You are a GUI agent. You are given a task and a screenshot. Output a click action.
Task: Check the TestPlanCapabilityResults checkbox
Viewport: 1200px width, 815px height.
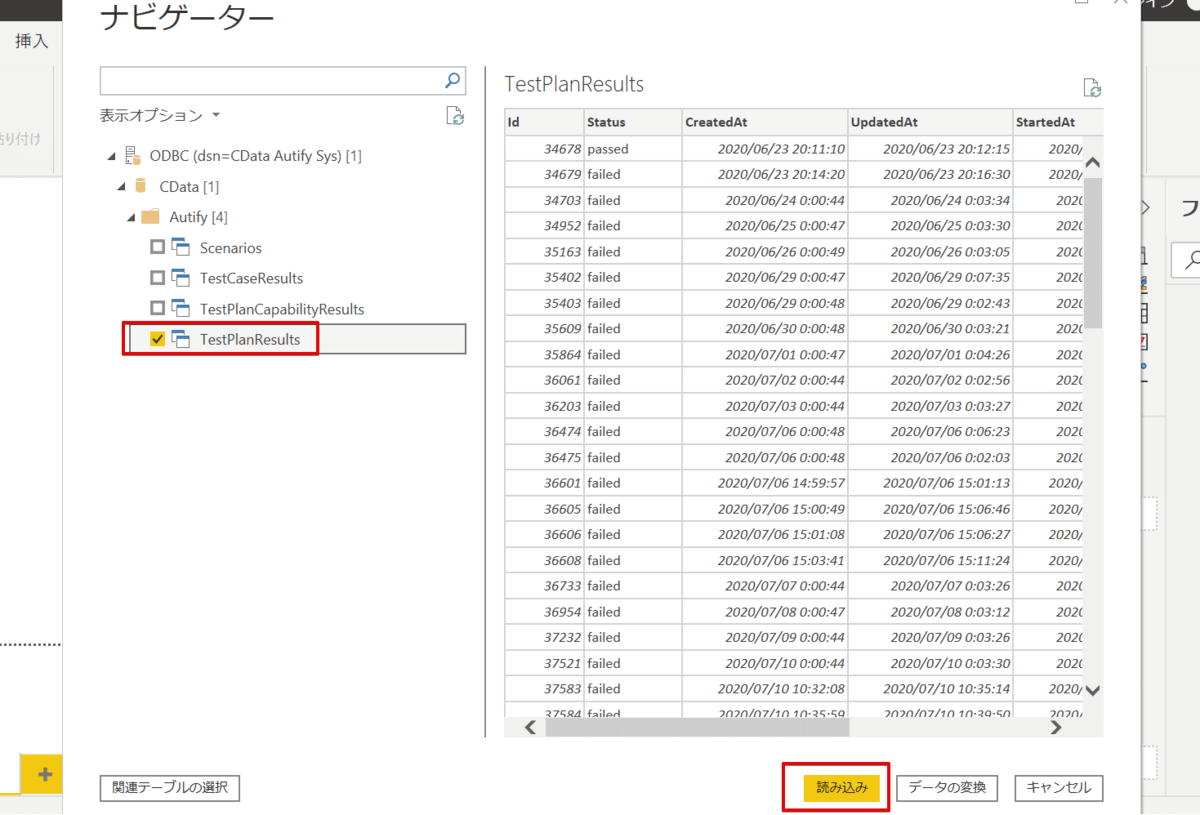[157, 308]
